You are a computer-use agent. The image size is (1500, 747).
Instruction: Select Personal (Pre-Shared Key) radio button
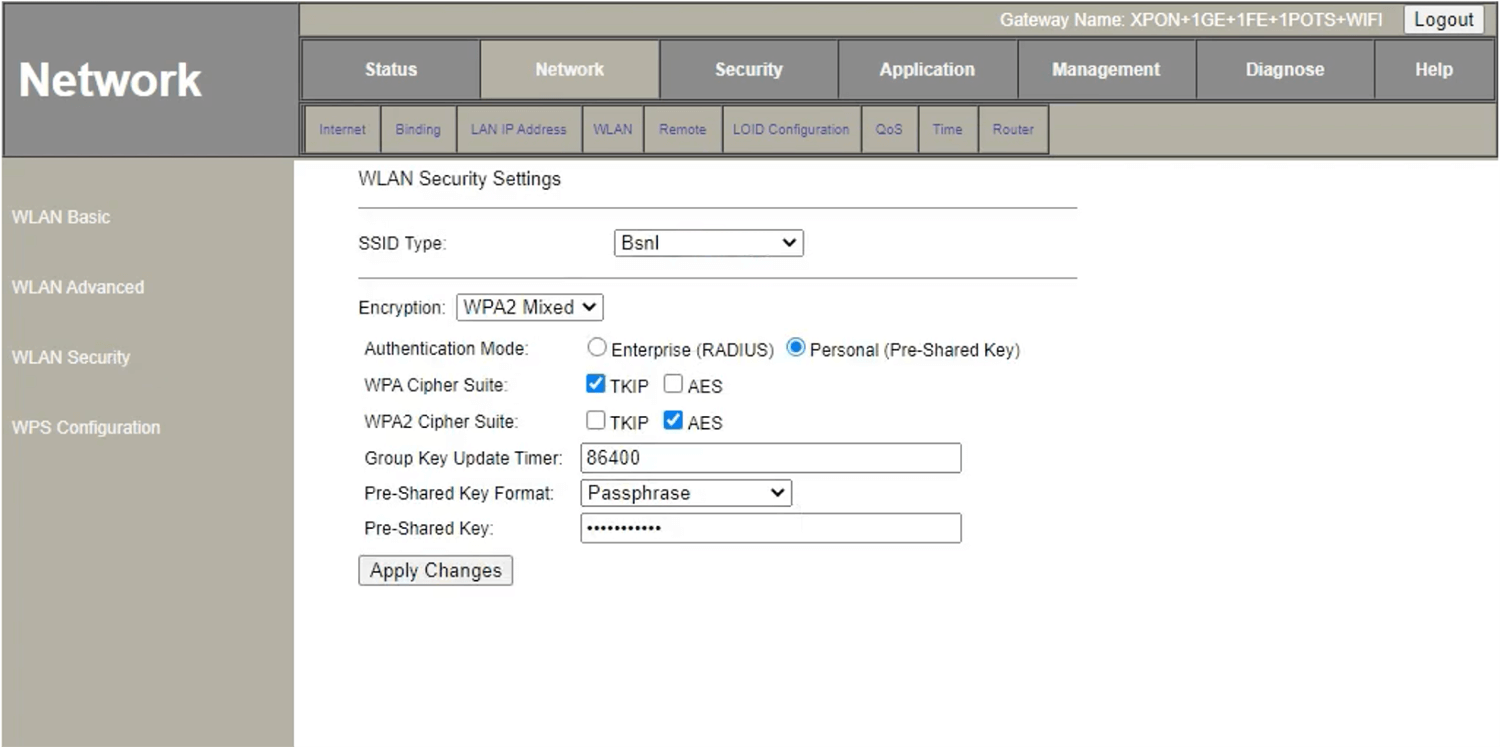tap(796, 349)
